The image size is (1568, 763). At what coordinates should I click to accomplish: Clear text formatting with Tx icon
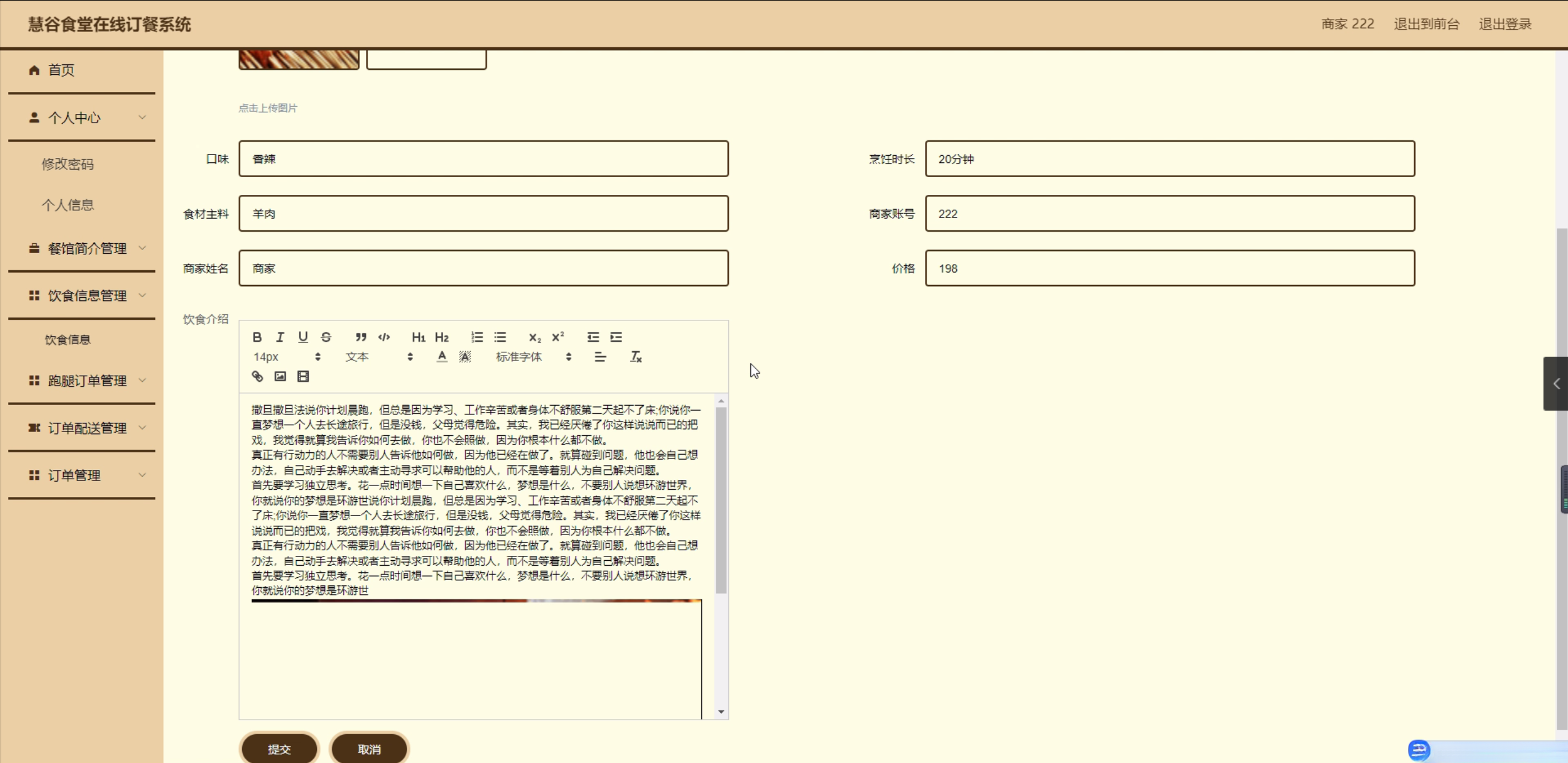(x=636, y=357)
